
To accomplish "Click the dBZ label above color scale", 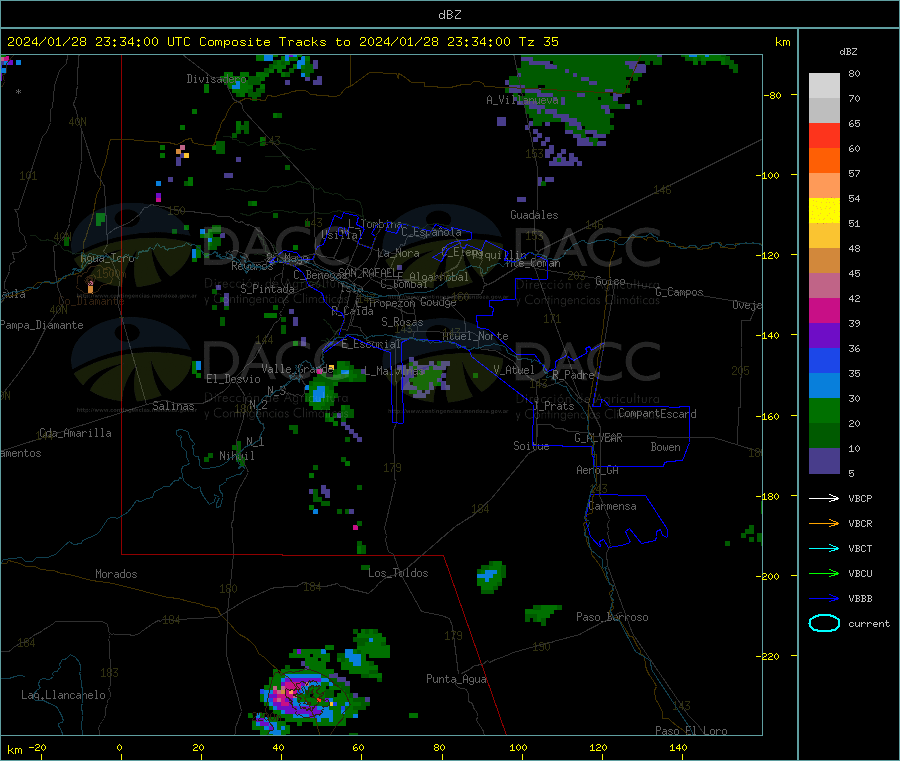I will [x=848, y=52].
